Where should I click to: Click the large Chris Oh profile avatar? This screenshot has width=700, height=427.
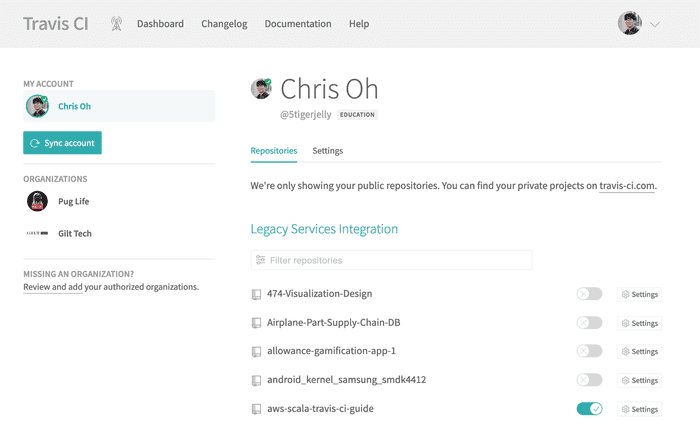click(x=261, y=88)
